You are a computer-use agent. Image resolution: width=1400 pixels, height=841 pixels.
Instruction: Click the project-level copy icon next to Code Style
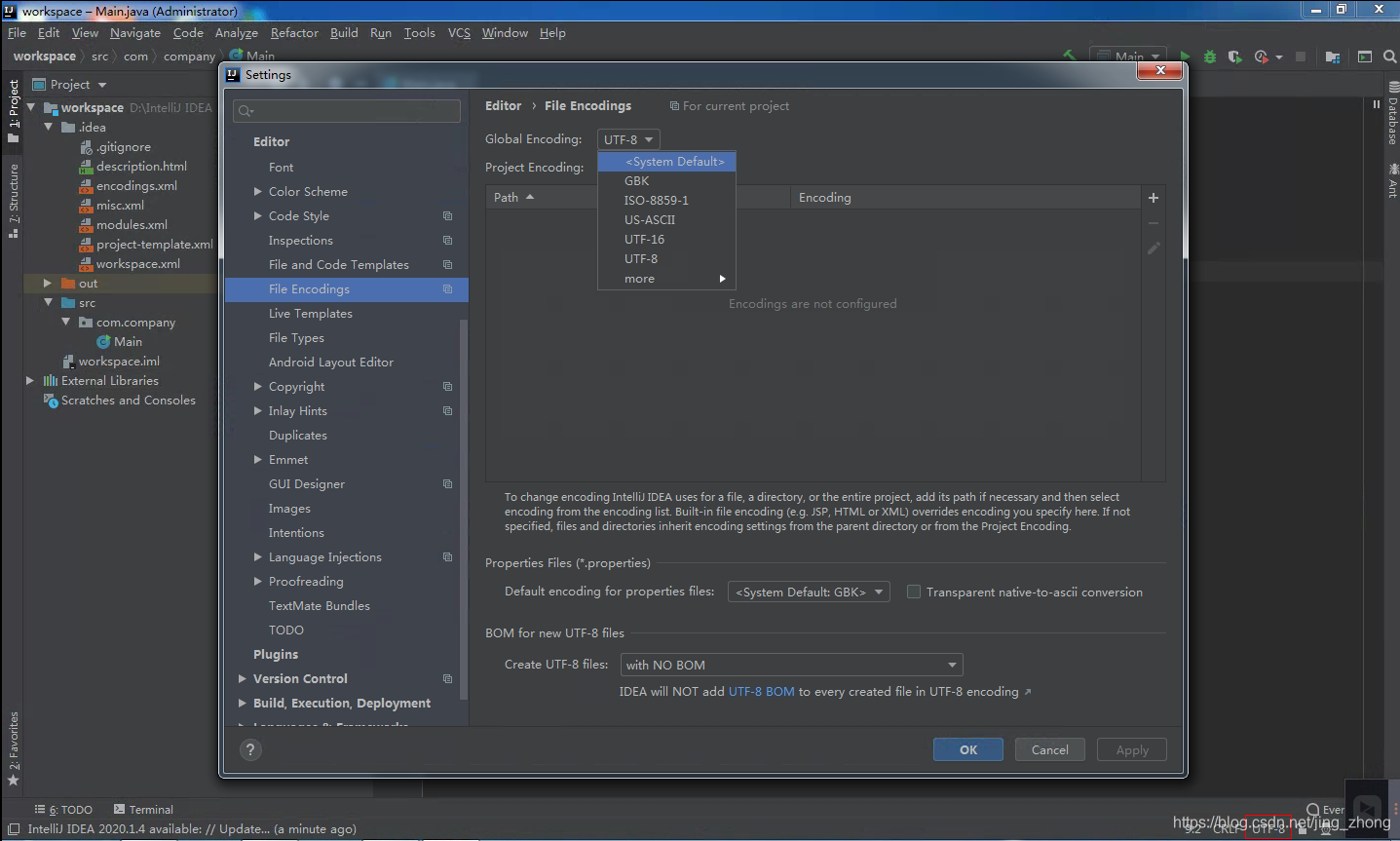pyautogui.click(x=447, y=216)
